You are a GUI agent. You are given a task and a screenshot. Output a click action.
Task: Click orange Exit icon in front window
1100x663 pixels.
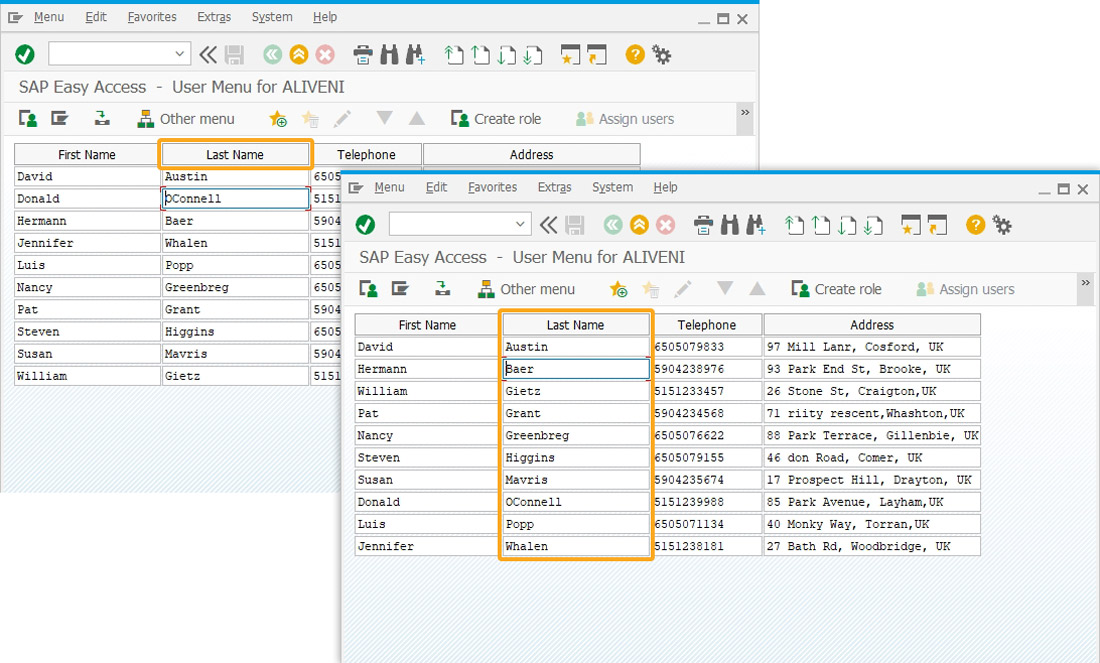coord(639,225)
